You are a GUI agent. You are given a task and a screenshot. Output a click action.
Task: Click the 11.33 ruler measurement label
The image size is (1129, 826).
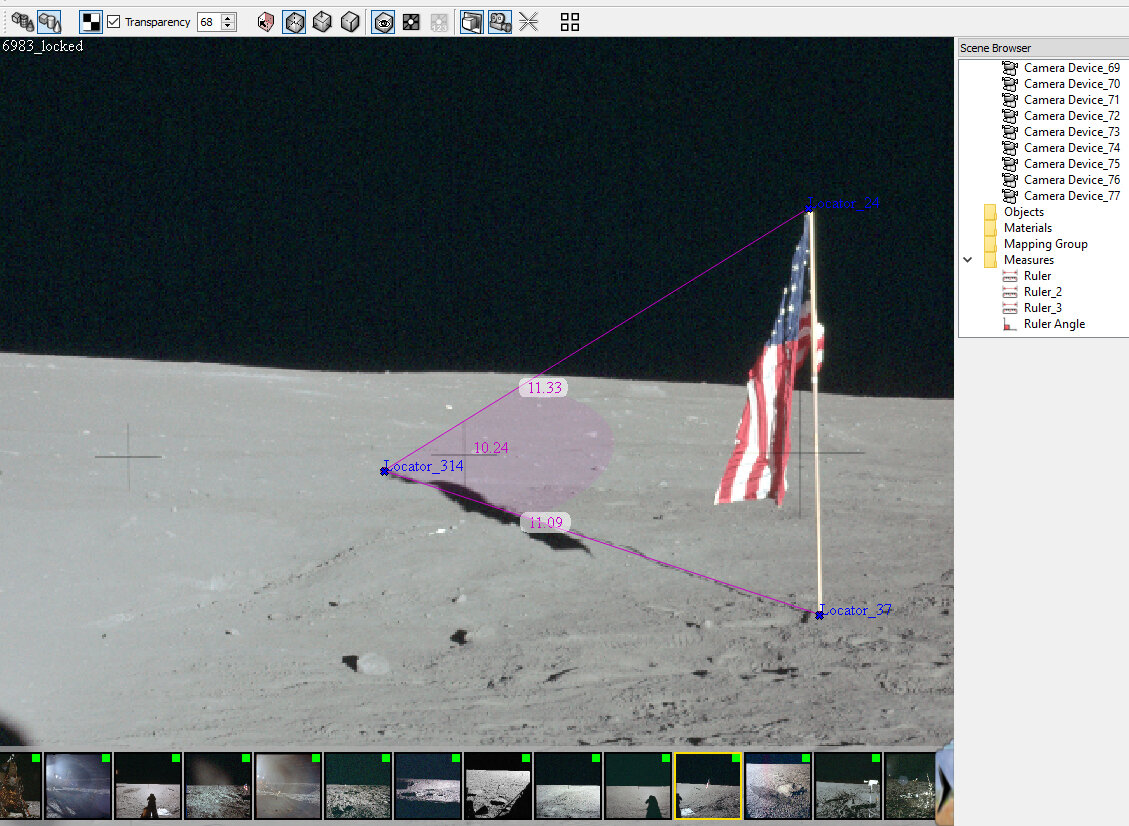point(544,388)
